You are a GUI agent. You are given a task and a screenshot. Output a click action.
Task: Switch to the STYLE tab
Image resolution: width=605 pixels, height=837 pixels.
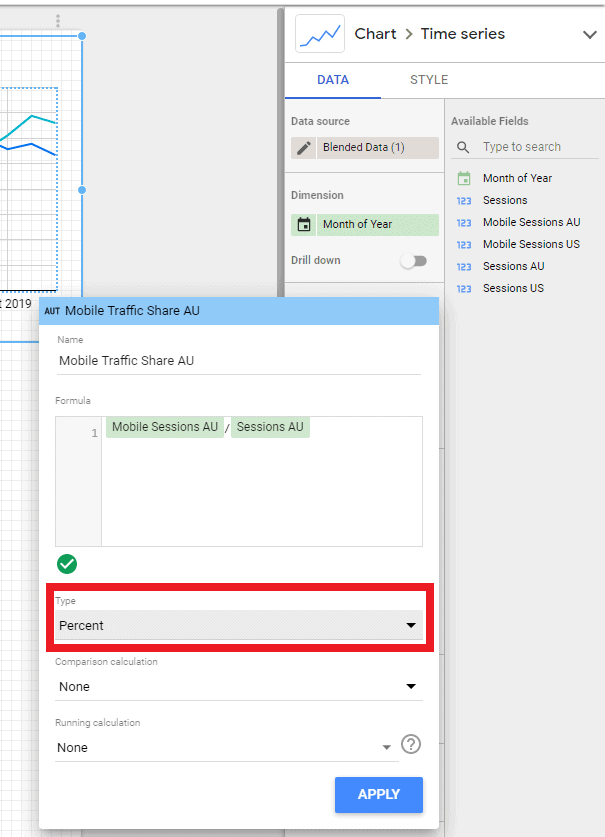429,80
